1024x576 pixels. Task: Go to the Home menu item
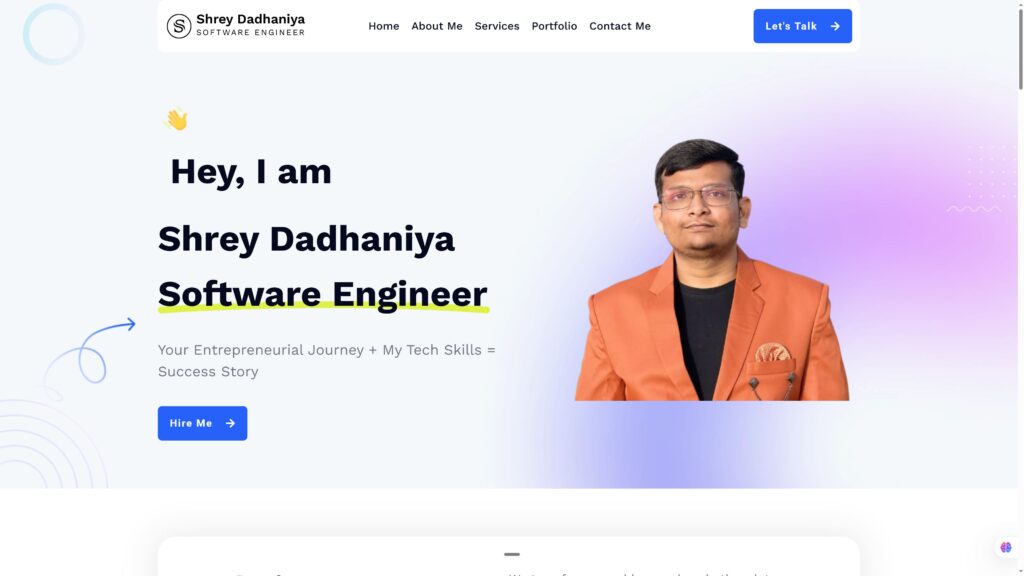383,26
